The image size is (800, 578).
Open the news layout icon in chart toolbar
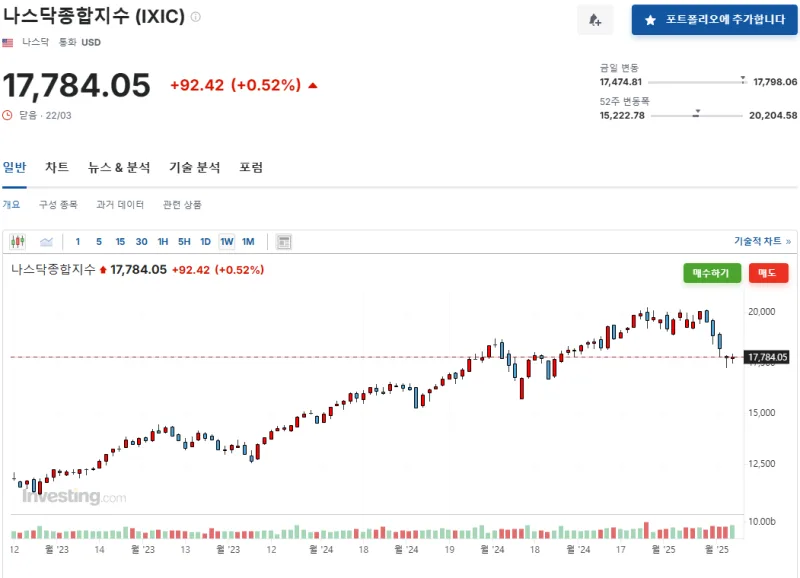(x=284, y=241)
